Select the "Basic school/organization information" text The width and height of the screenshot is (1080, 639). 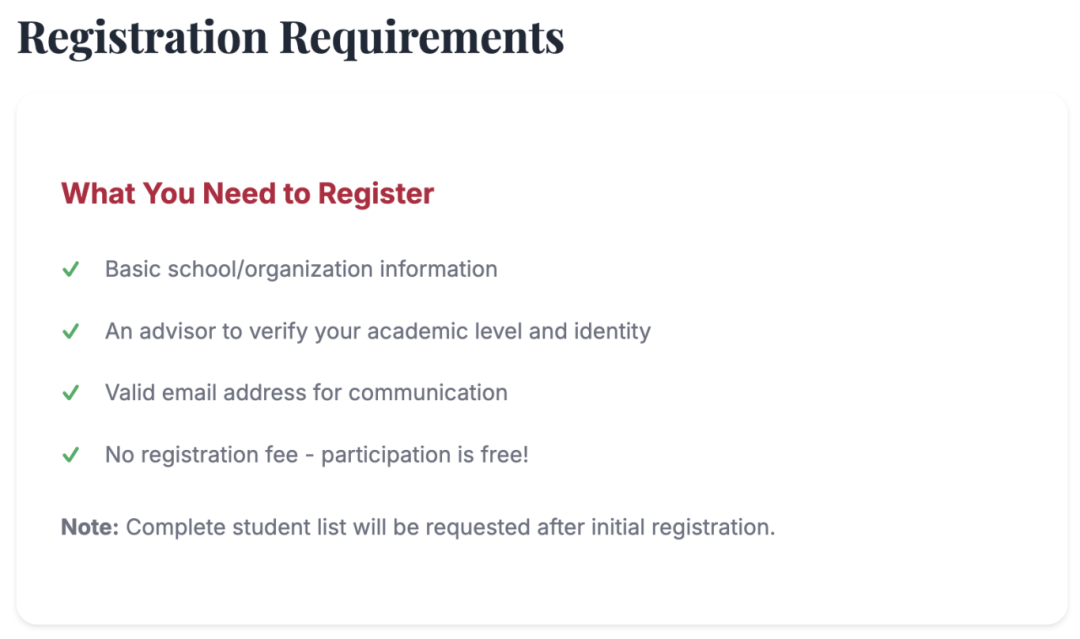[x=301, y=269]
